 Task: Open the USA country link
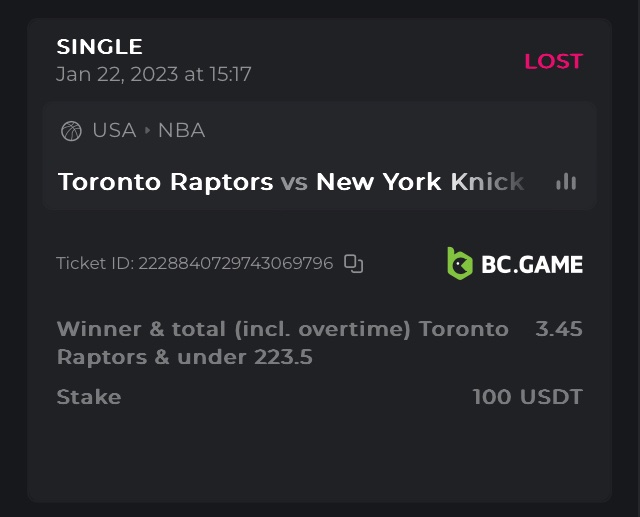pyautogui.click(x=114, y=131)
